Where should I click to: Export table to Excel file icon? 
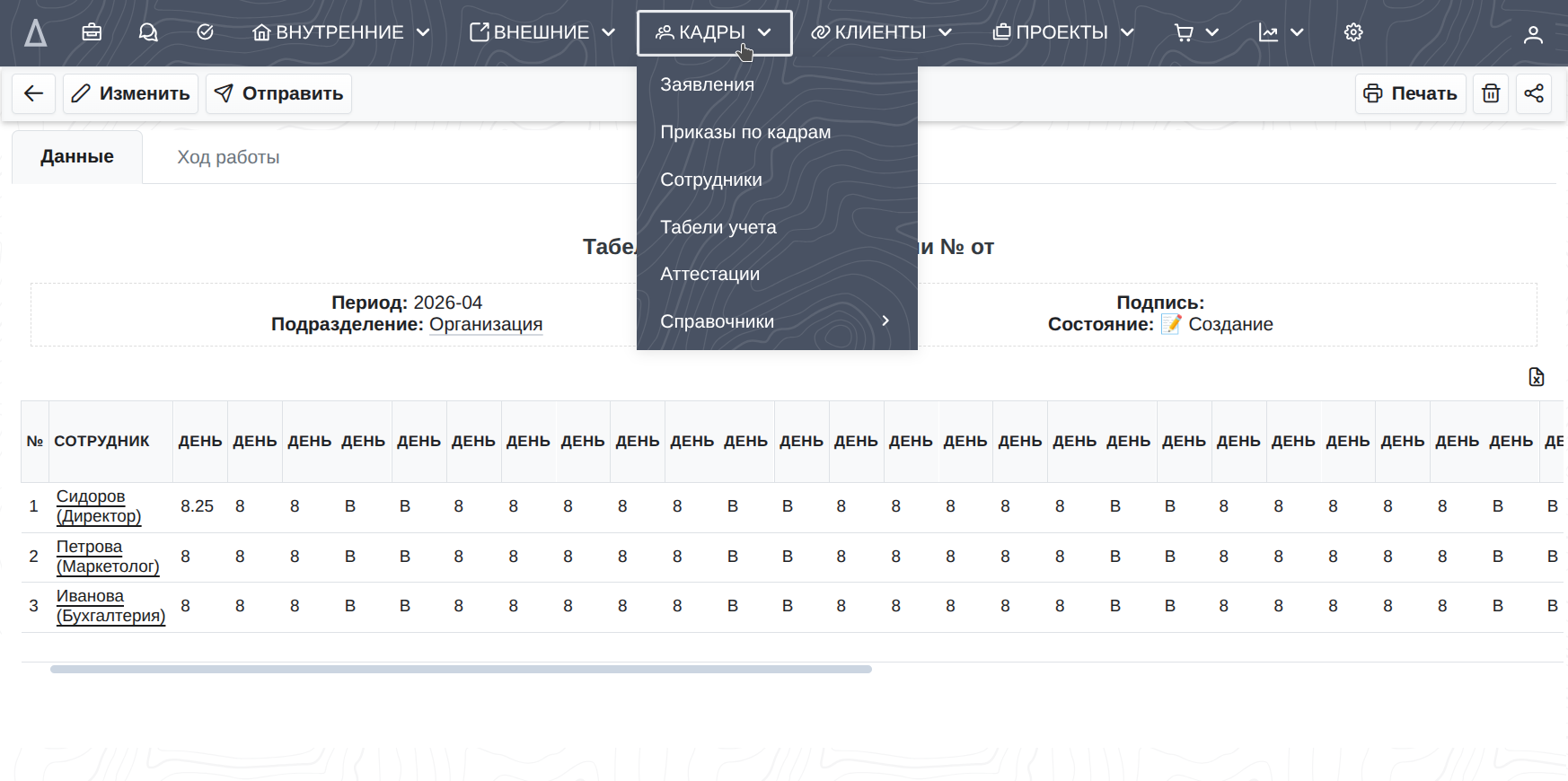1537,377
